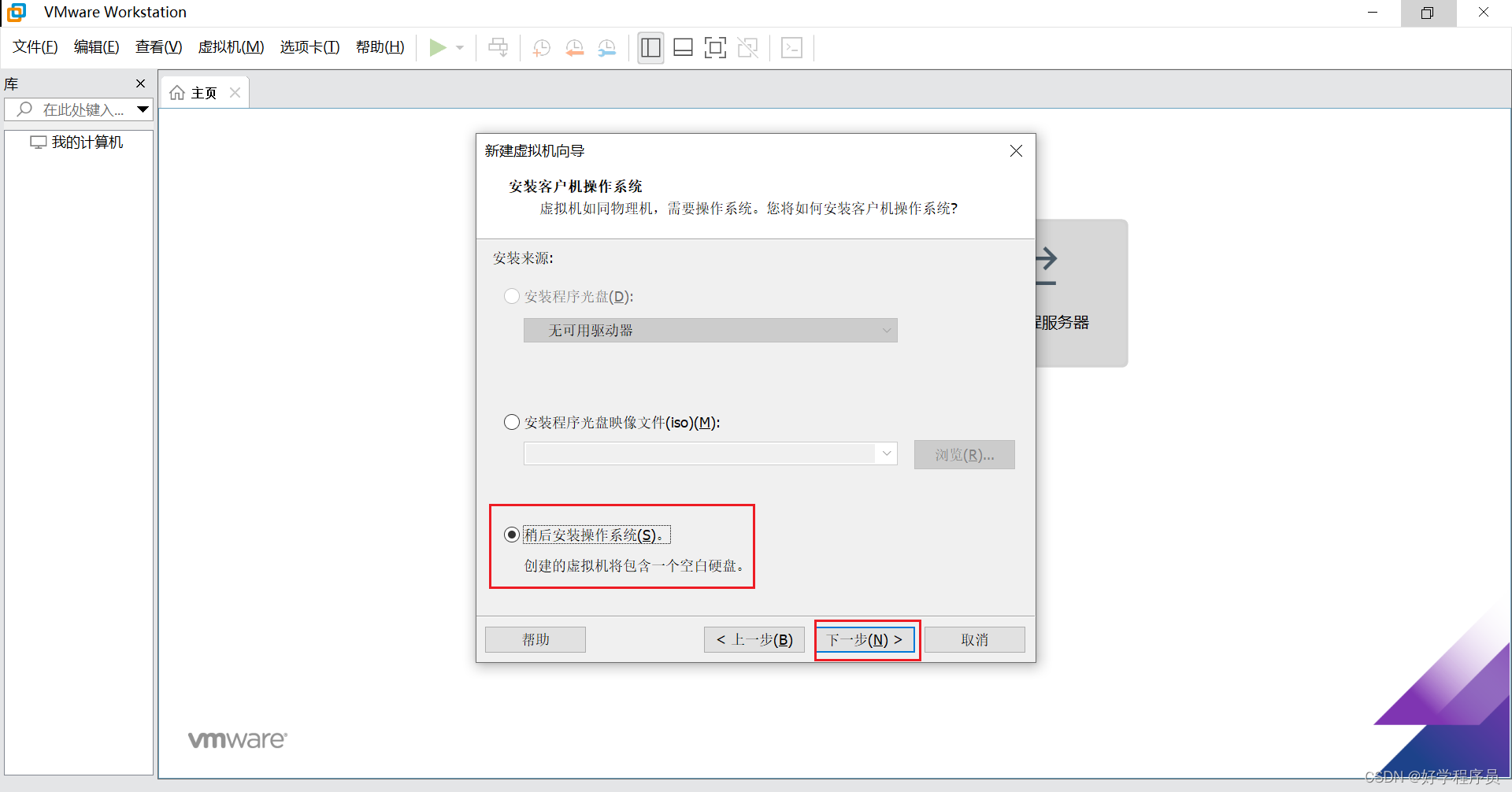Toggle the library sidebar view icon
The height and width of the screenshot is (792, 1512).
coord(650,48)
